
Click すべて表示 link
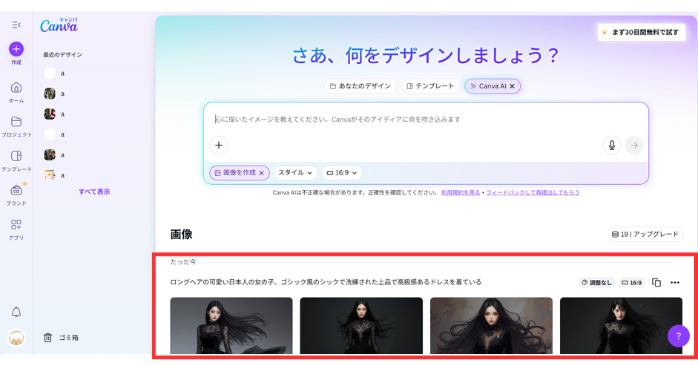(94, 192)
